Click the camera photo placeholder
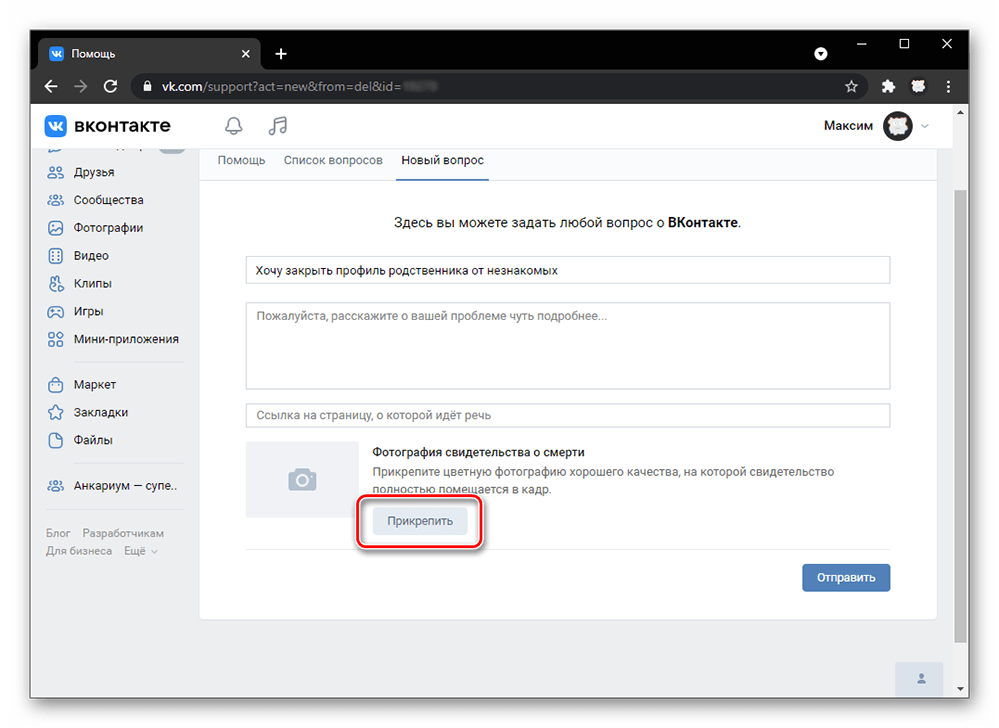999x728 pixels. tap(302, 480)
